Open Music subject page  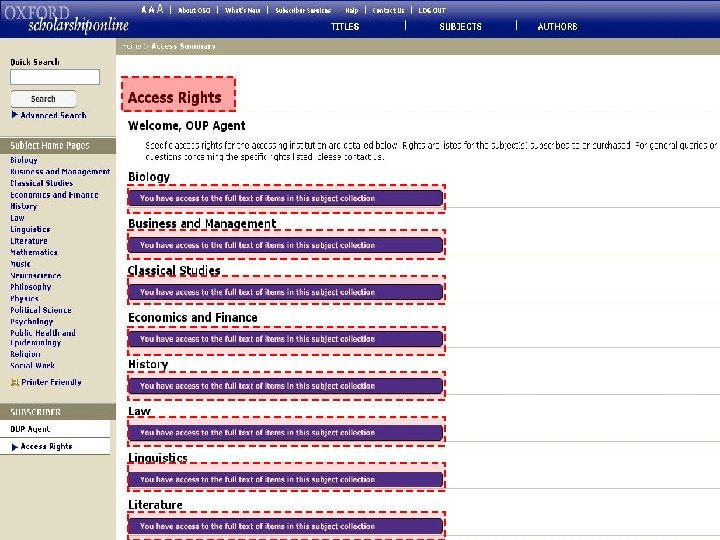[20, 264]
